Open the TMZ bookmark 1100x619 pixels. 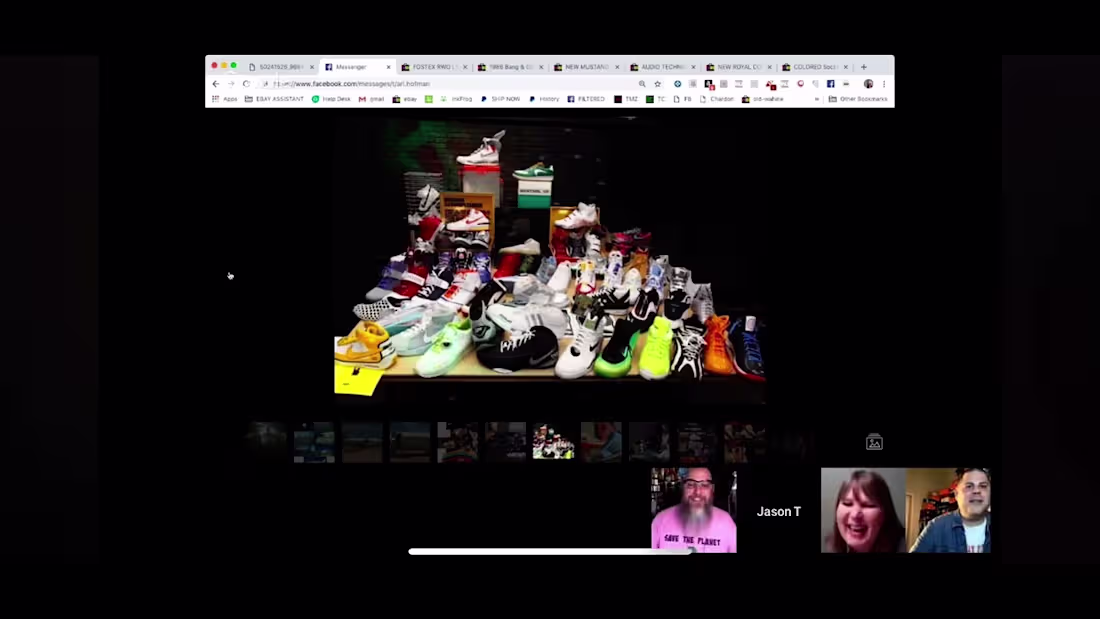click(626, 99)
